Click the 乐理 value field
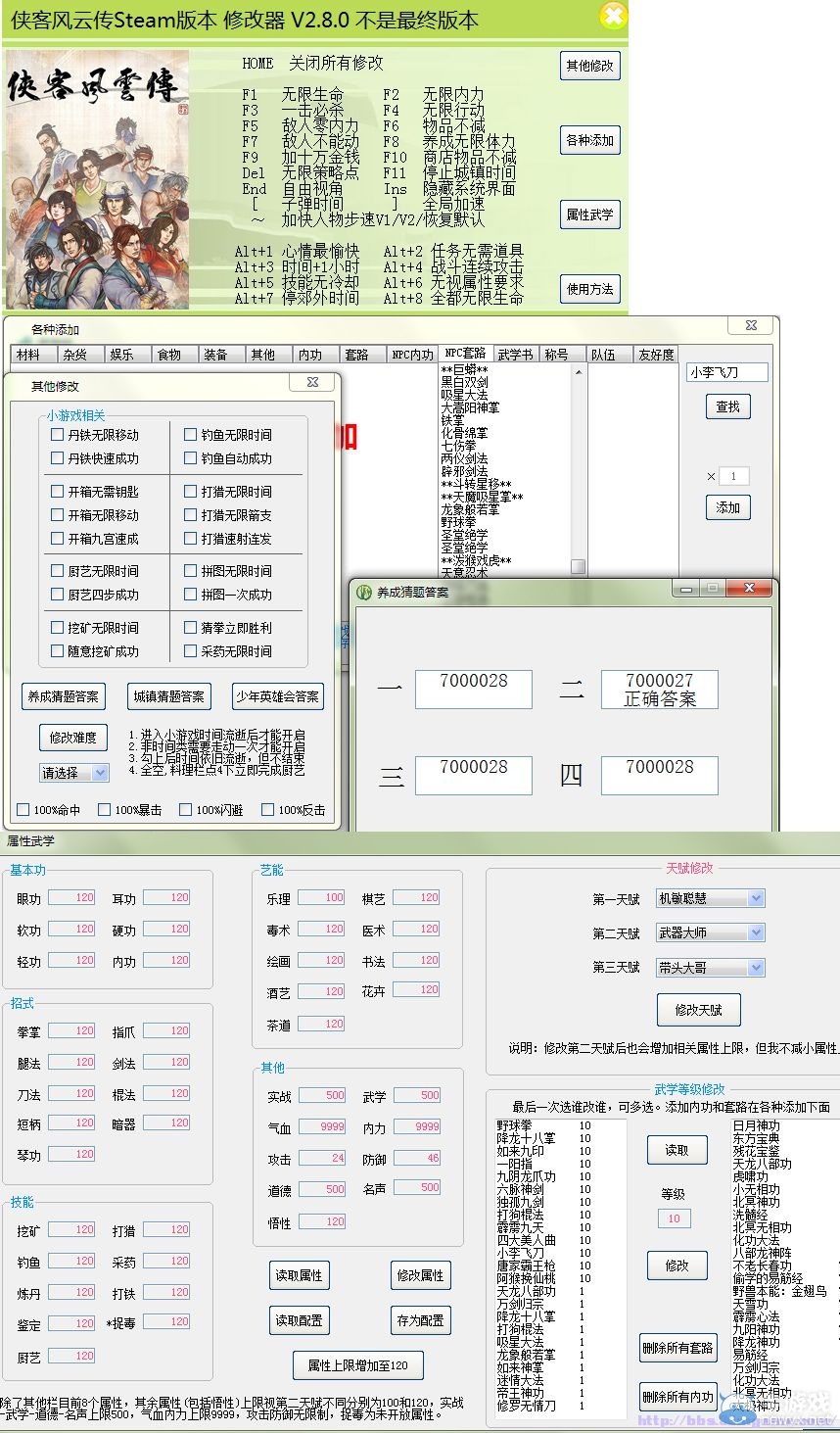This screenshot has height=1433, width=840. 322,898
